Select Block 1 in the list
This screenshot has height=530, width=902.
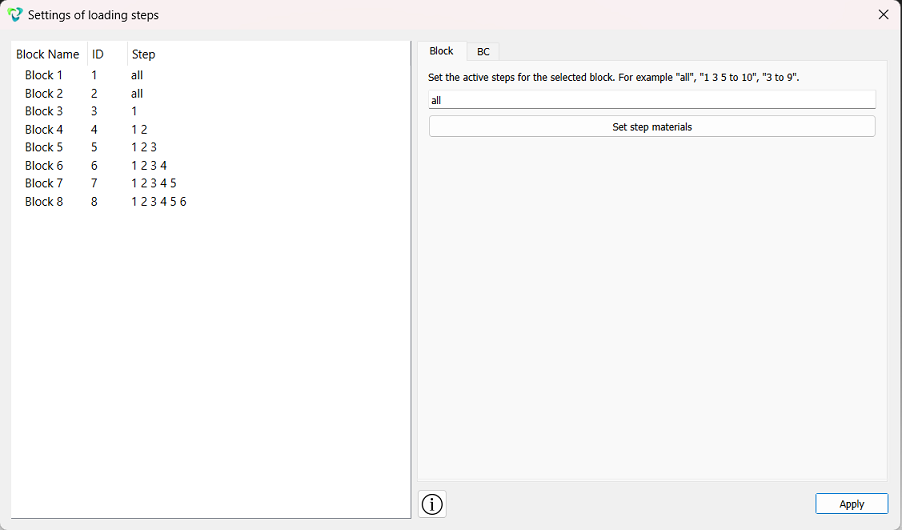[x=211, y=75]
